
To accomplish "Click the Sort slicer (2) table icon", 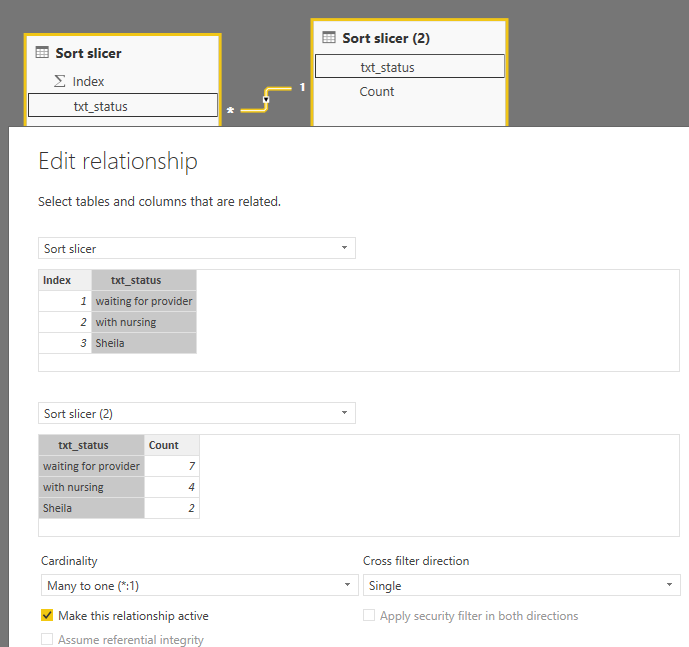I will tap(329, 37).
